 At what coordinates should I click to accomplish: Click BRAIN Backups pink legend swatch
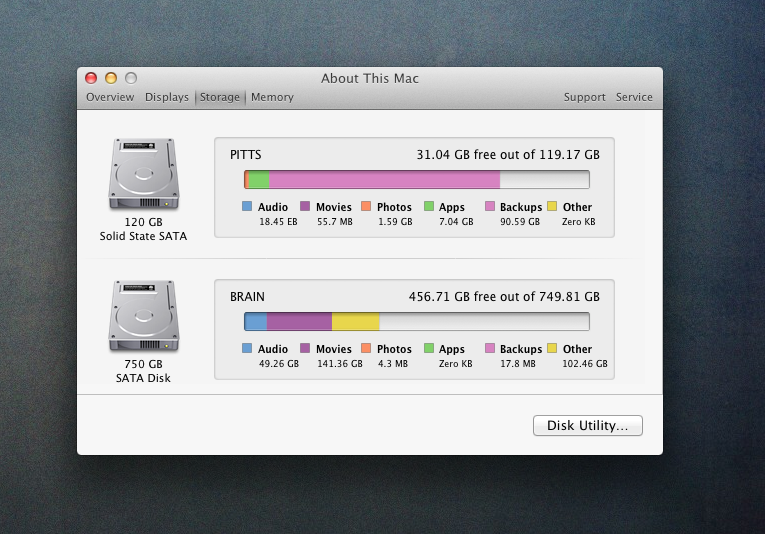(490, 348)
